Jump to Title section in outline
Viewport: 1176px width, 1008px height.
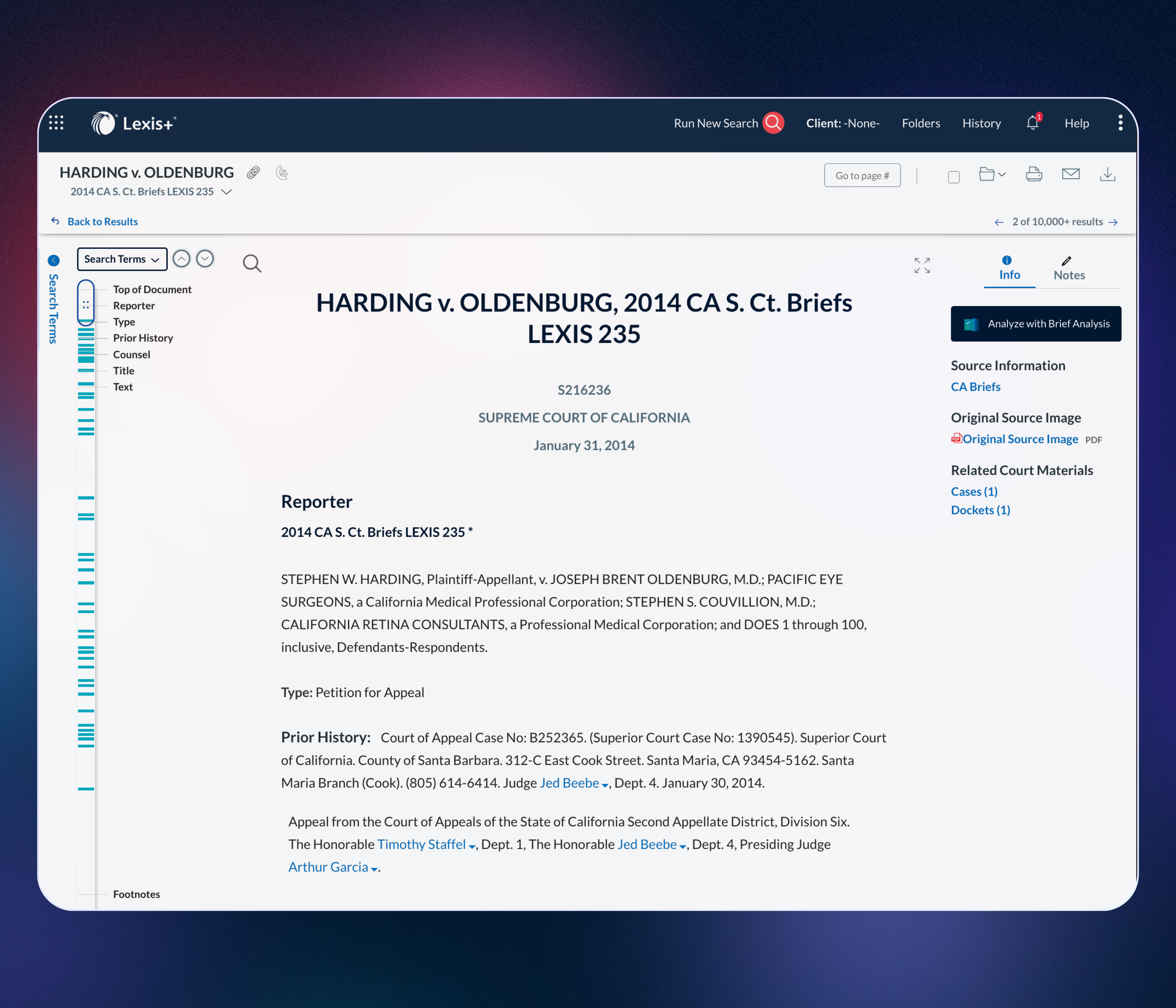pos(124,371)
